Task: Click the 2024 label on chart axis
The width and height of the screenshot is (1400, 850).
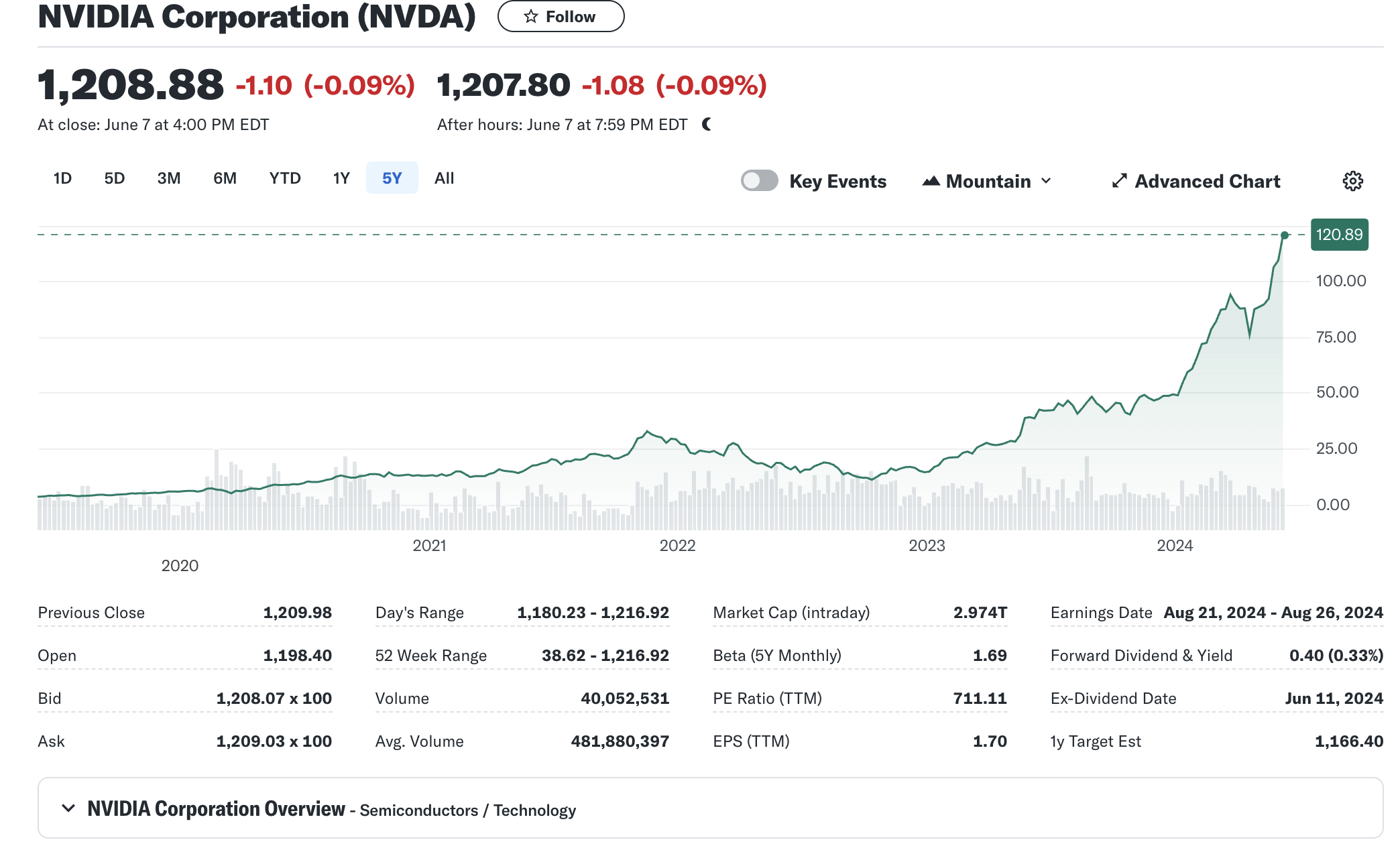Action: 1175,546
